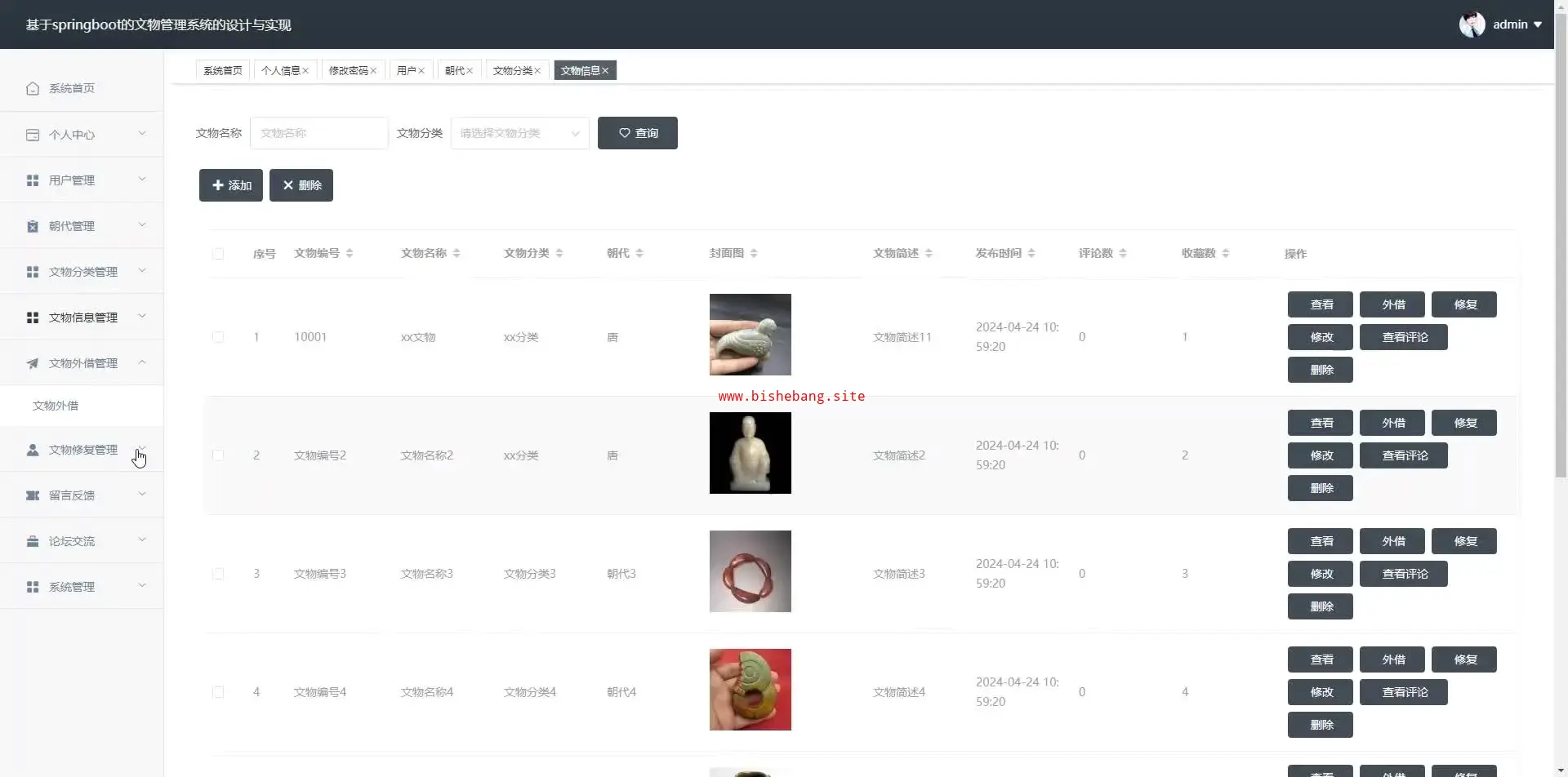This screenshot has width=1568, height=777.
Task: Expand the 文物分类管理 menu chevron
Action: coord(142,270)
